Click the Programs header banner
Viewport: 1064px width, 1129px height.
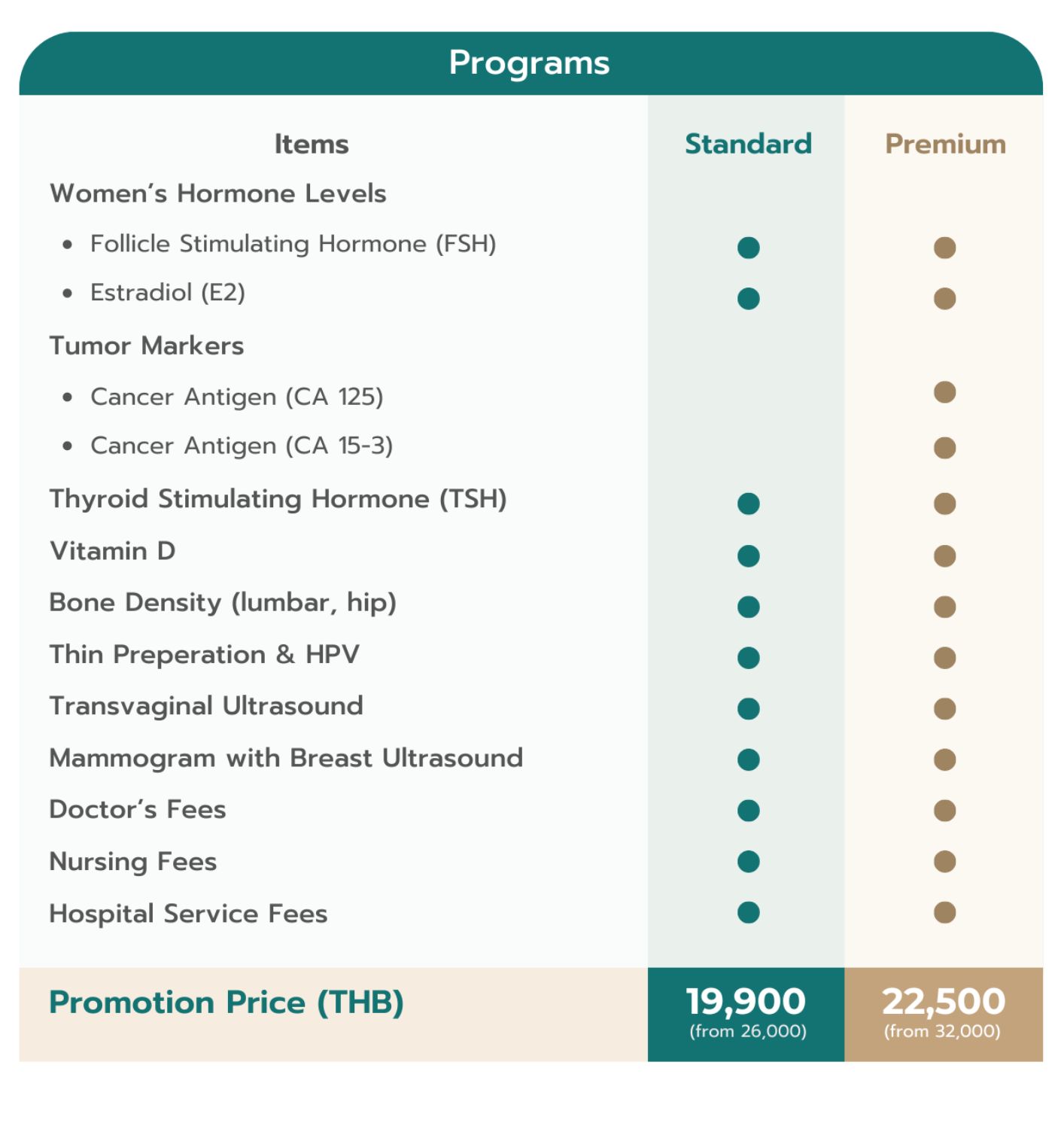tap(530, 63)
